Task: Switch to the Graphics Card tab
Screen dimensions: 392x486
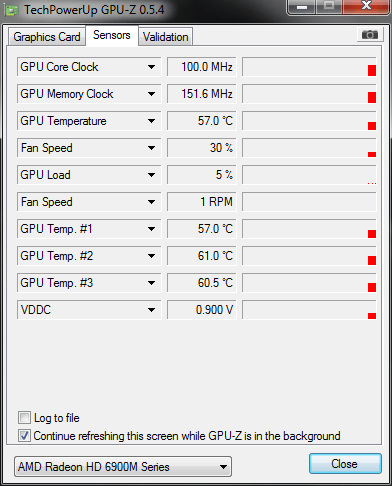Action: point(47,37)
